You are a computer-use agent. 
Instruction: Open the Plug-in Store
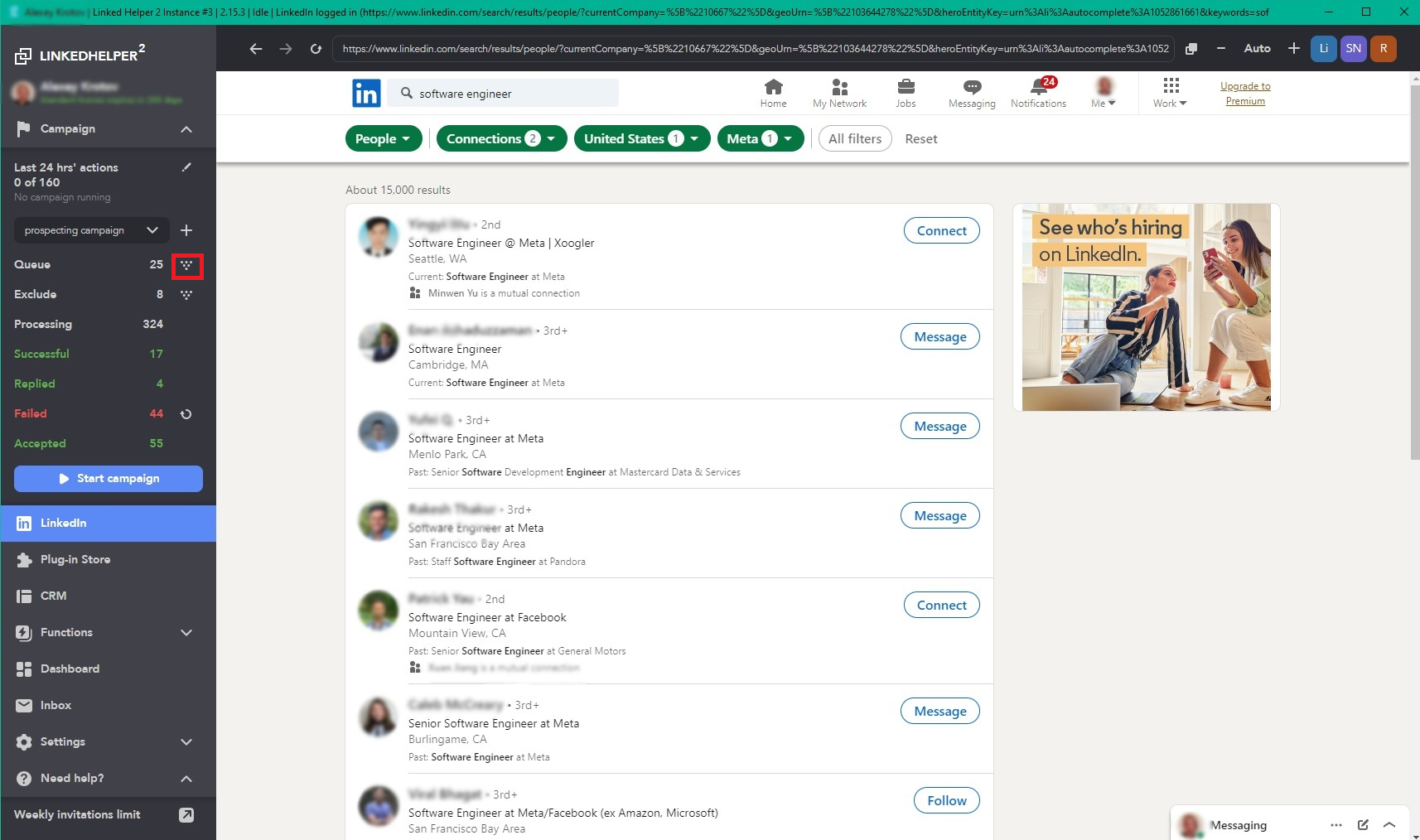109,560
